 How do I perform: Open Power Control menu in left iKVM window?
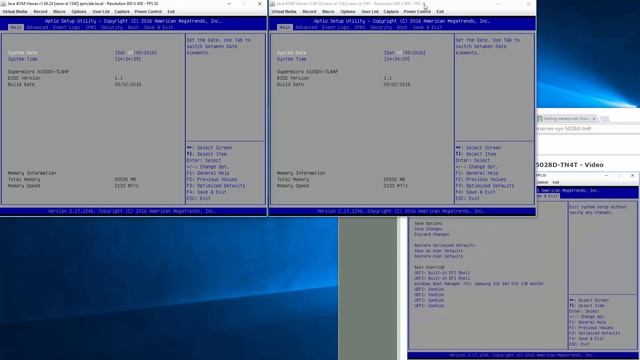[x=148, y=11]
